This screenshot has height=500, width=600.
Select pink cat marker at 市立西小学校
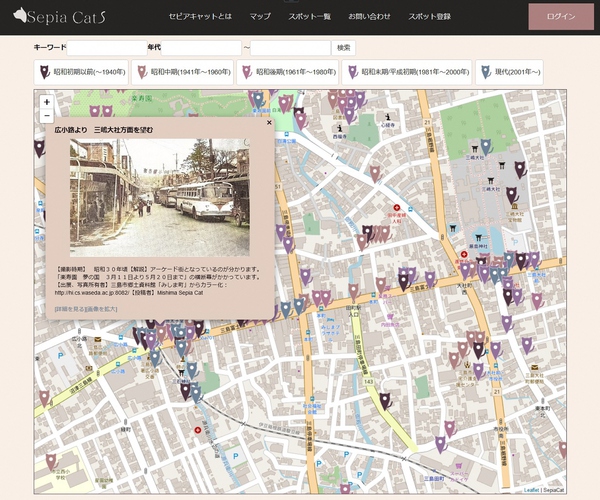tap(51, 462)
